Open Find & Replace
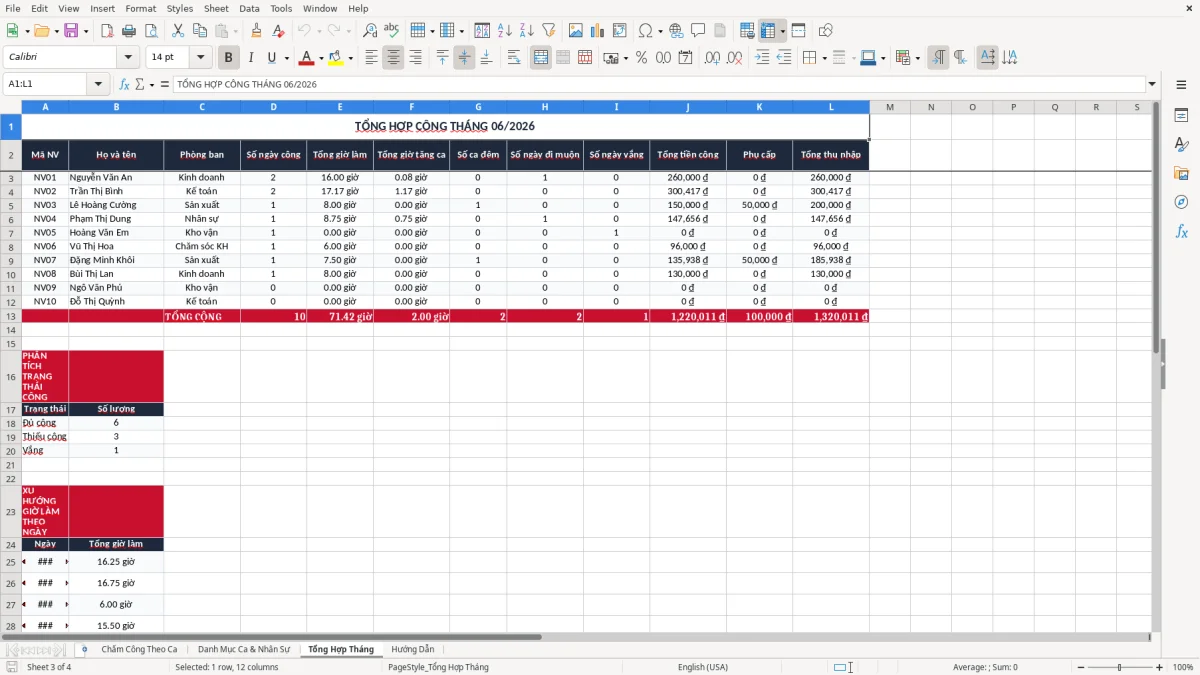 click(370, 31)
